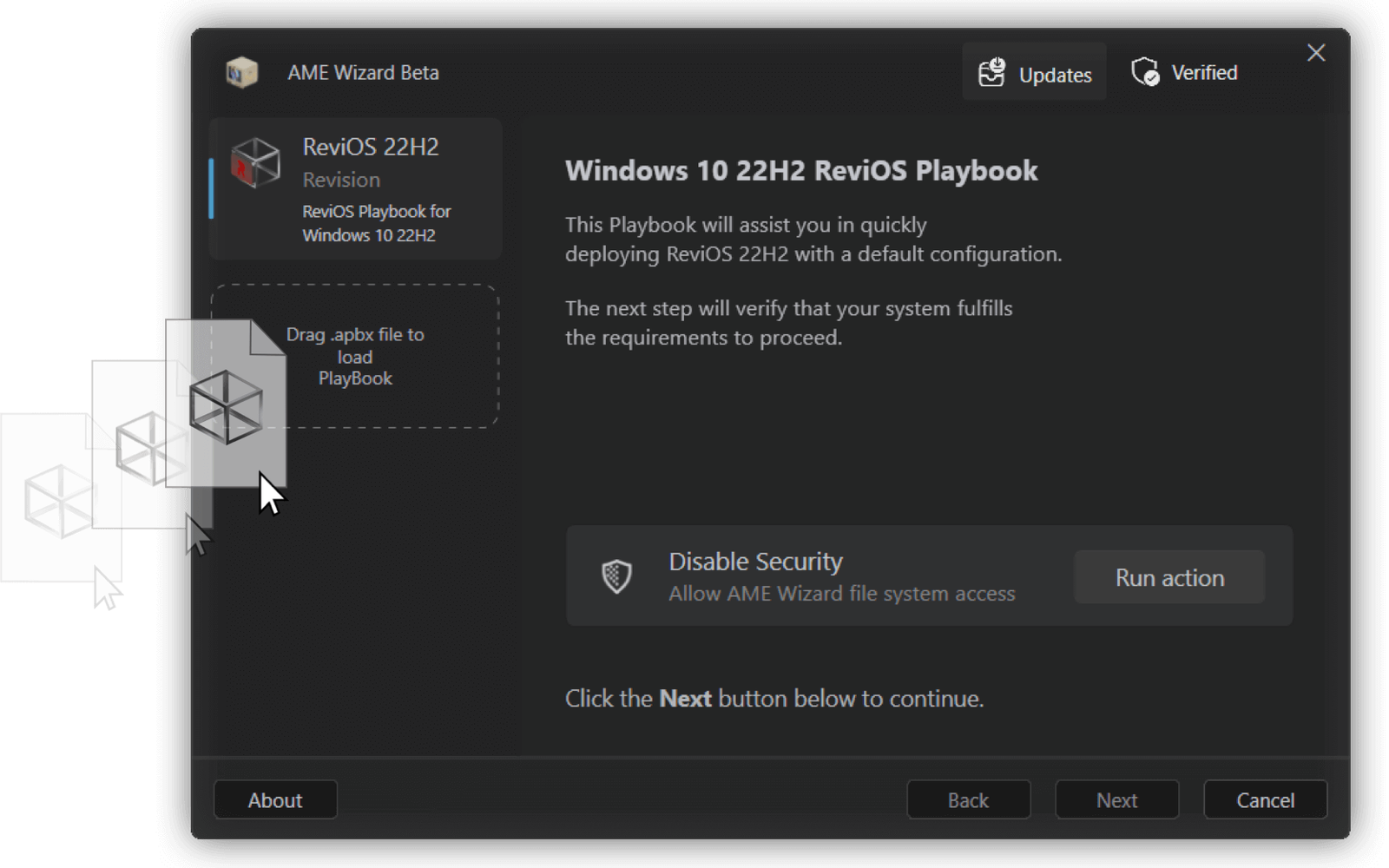Click the 'Disable Security' label

[756, 562]
